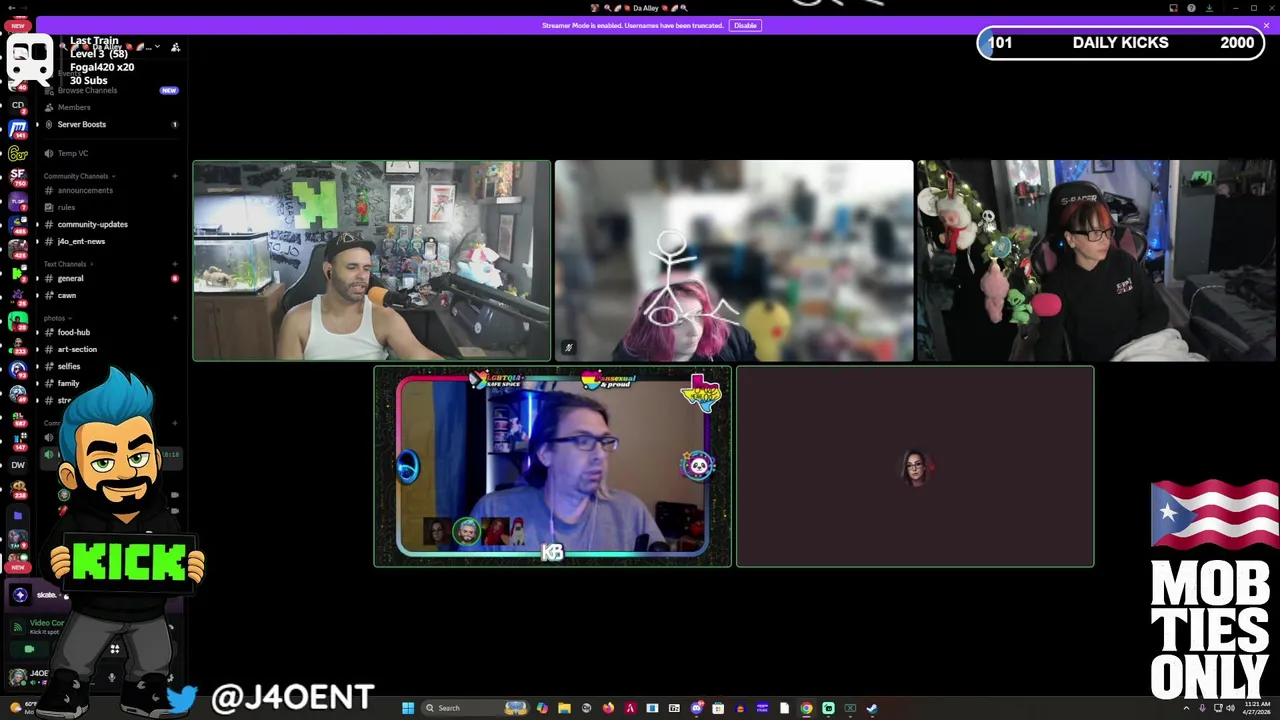
Task: Open the food-hub channel
Action: pyautogui.click(x=110, y=332)
